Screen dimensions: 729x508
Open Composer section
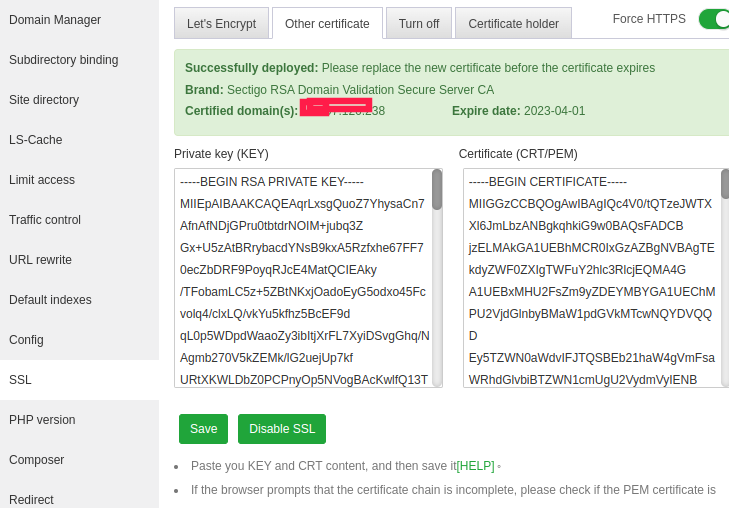37,460
